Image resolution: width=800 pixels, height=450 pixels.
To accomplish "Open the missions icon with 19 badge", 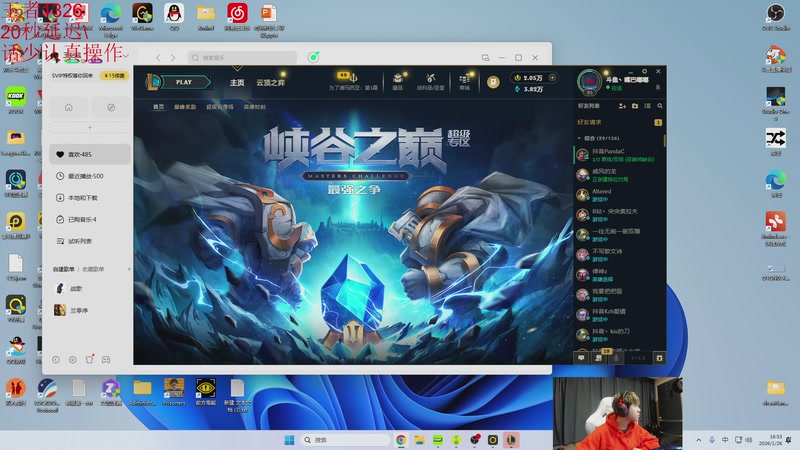I will point(599,358).
